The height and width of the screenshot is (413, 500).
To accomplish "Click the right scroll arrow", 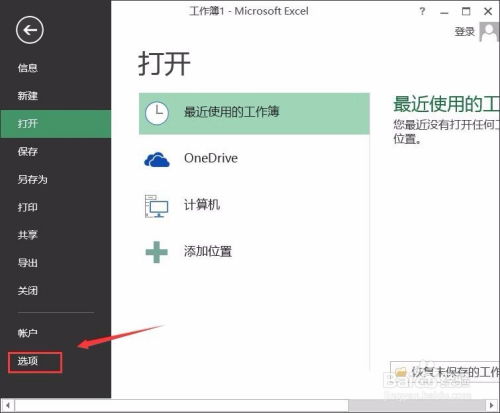I will [x=492, y=406].
